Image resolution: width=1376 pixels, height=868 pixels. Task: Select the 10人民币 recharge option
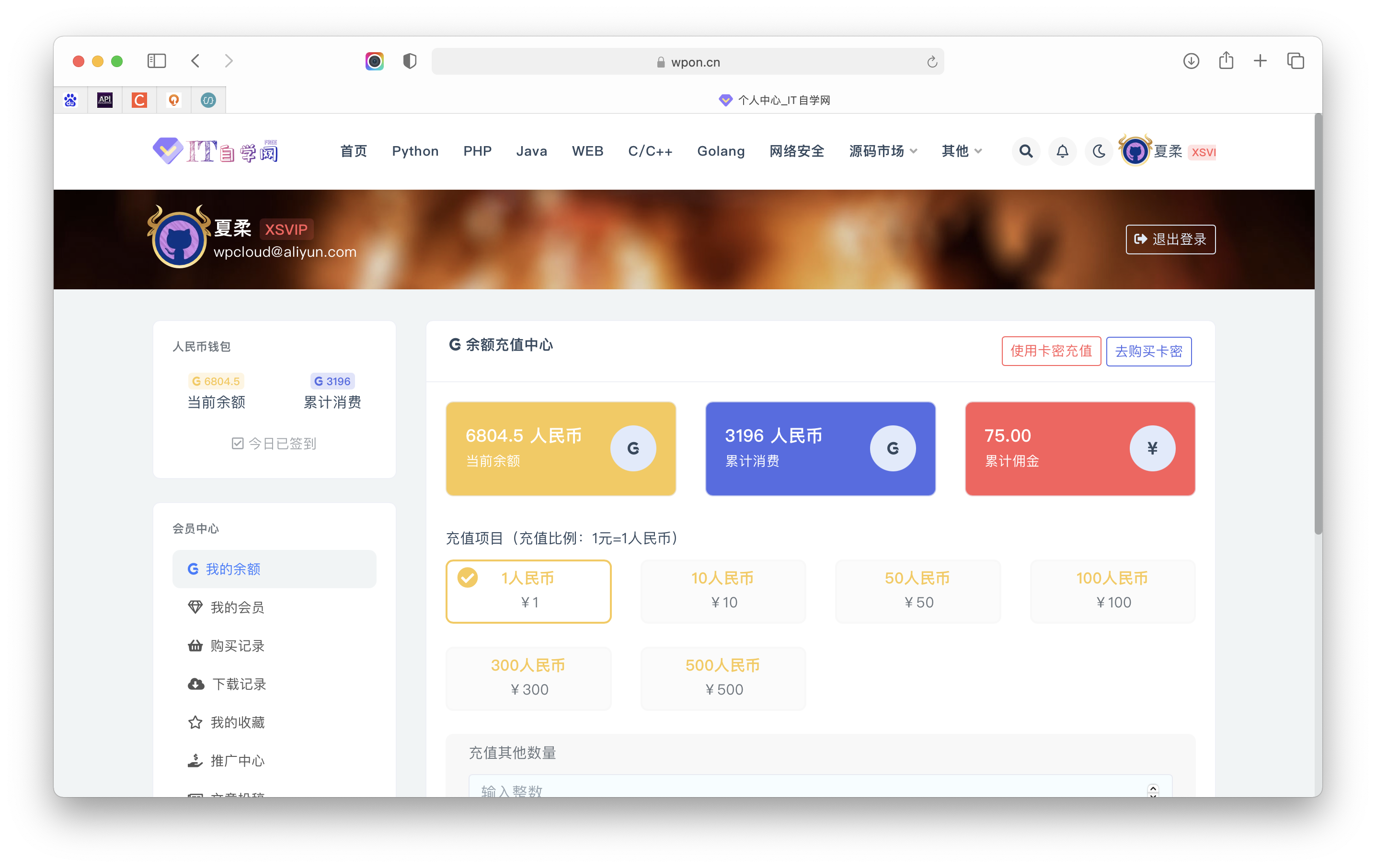[723, 591]
